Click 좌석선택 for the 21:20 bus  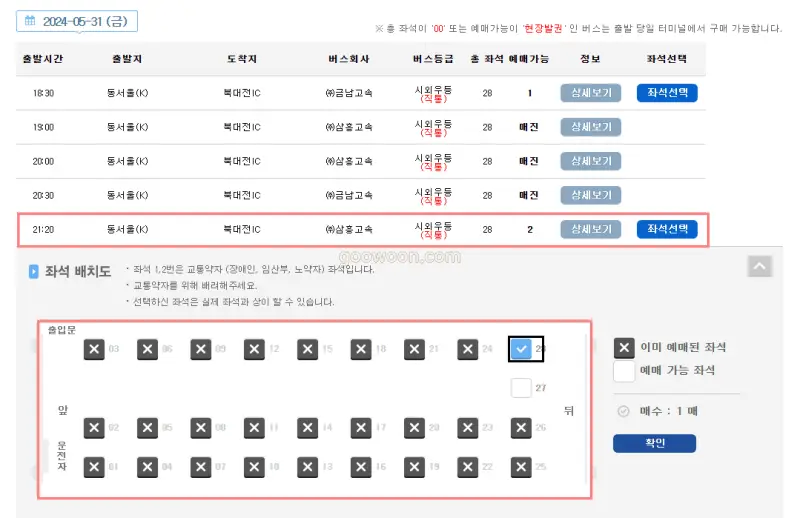(x=667, y=230)
